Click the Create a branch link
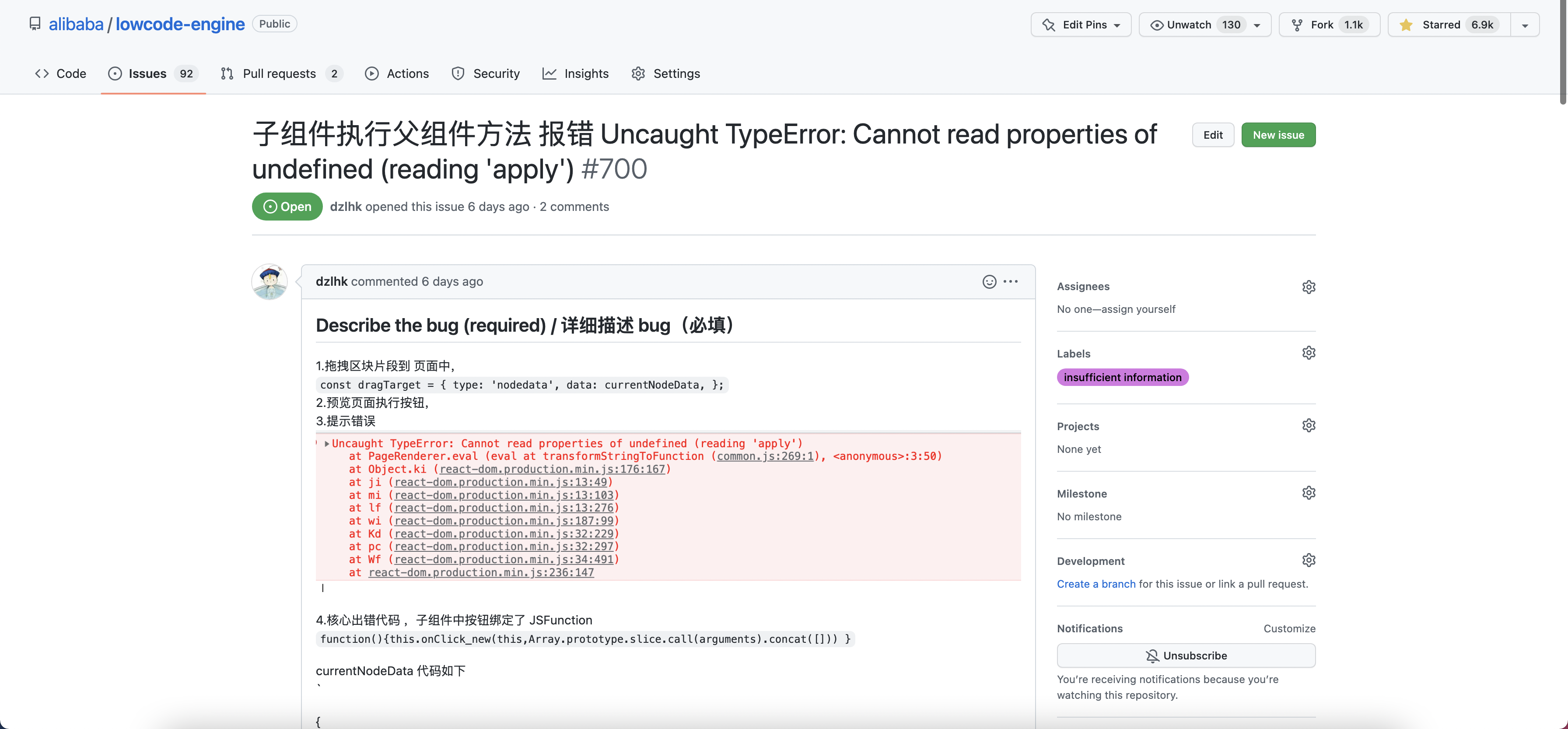This screenshot has width=1568, height=729. click(1095, 584)
